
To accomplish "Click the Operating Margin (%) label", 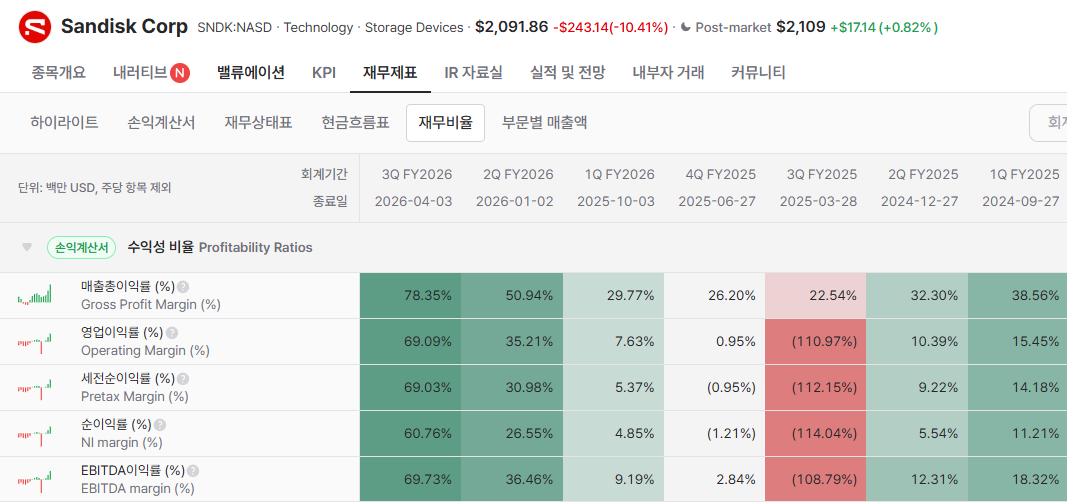I will [x=145, y=351].
